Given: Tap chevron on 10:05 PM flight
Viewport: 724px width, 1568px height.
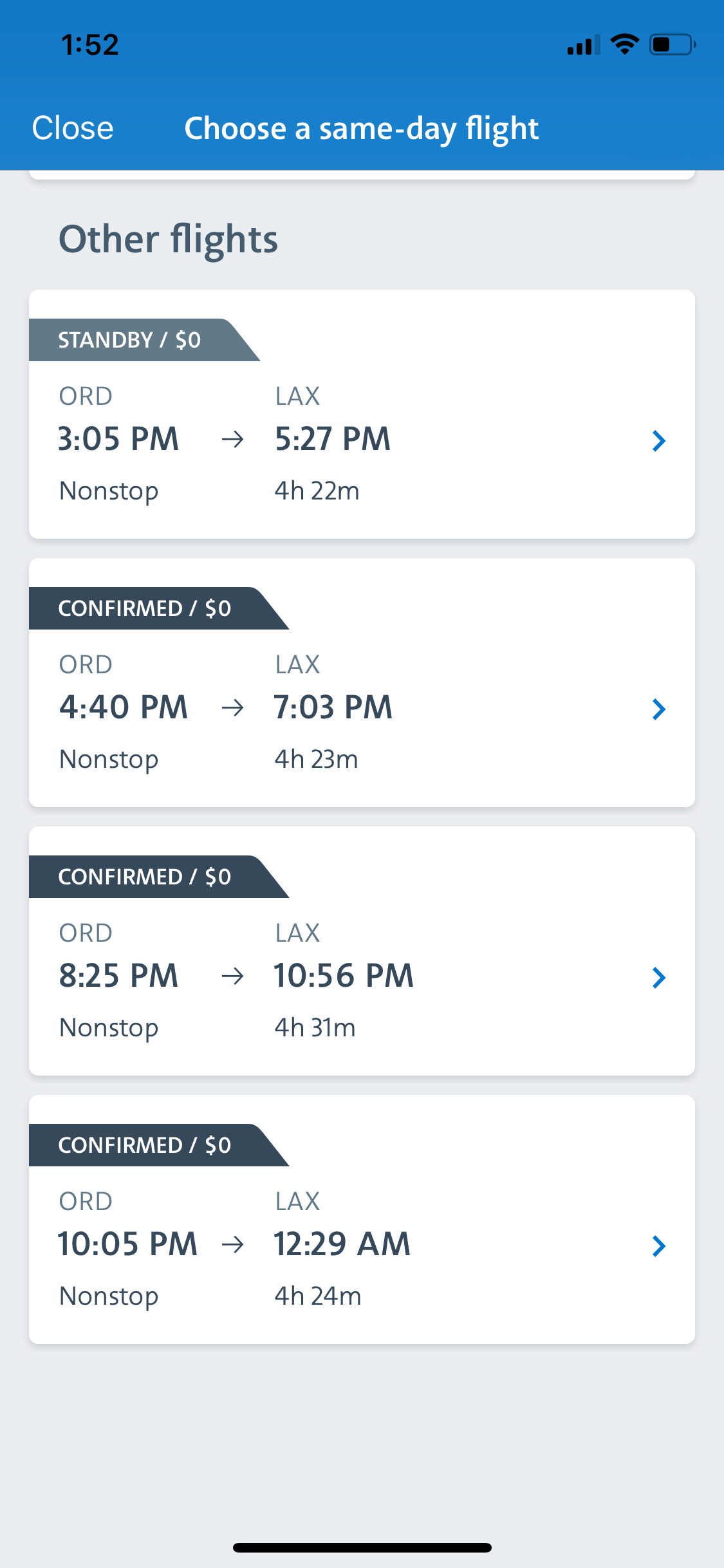Looking at the screenshot, I should pos(658,1246).
